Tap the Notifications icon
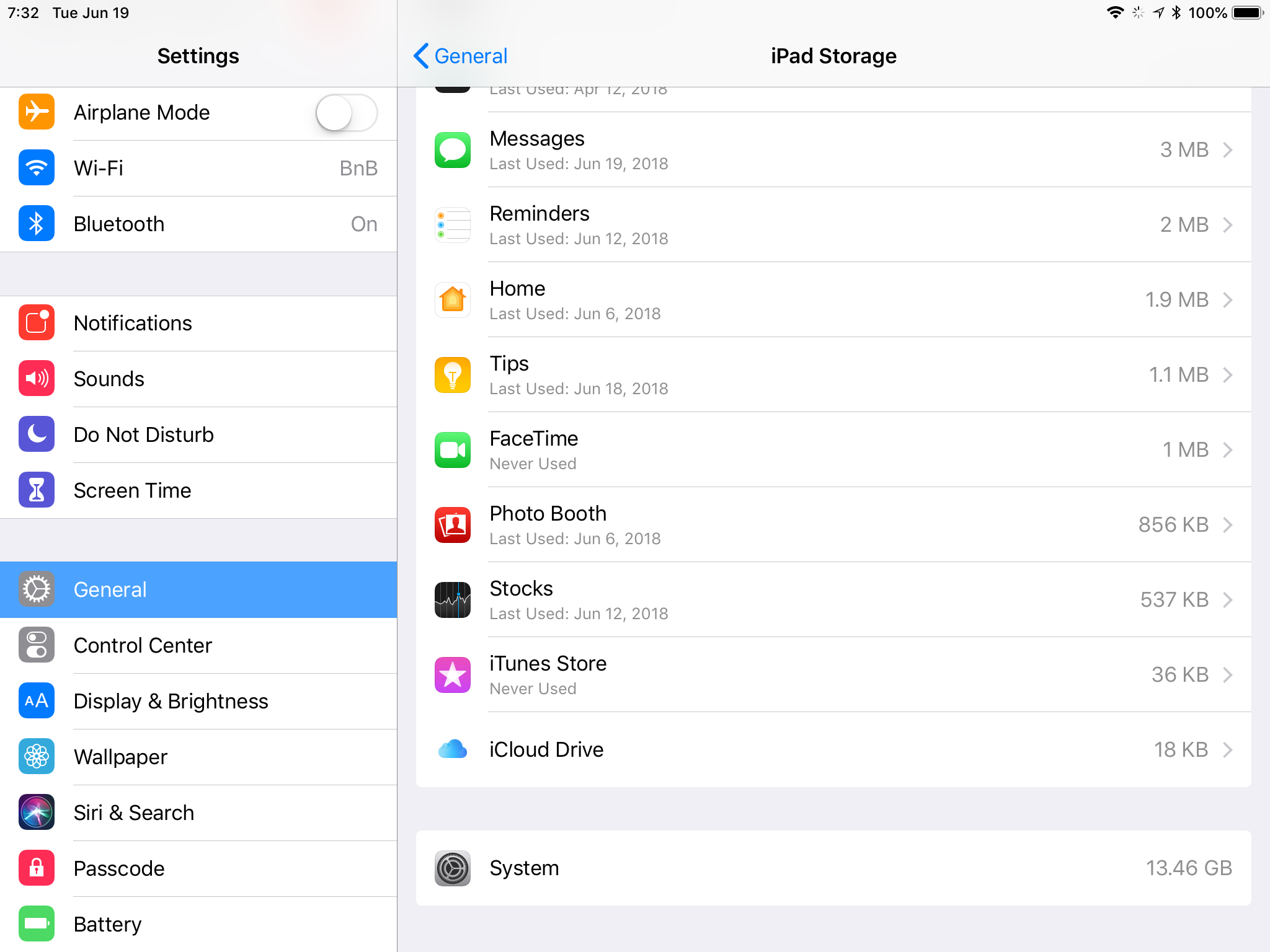 tap(37, 323)
